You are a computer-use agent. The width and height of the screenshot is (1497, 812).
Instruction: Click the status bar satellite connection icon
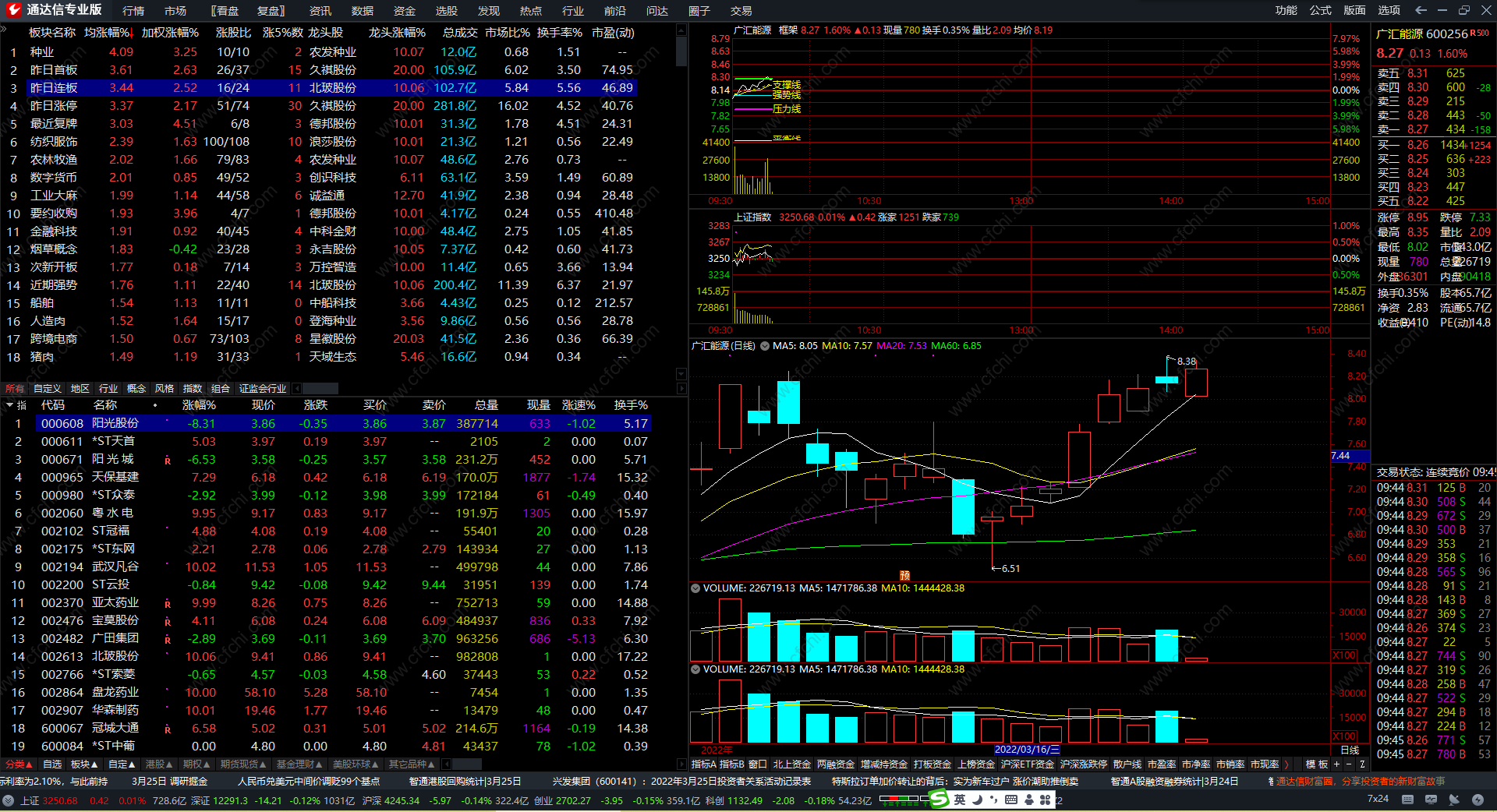tap(1454, 800)
